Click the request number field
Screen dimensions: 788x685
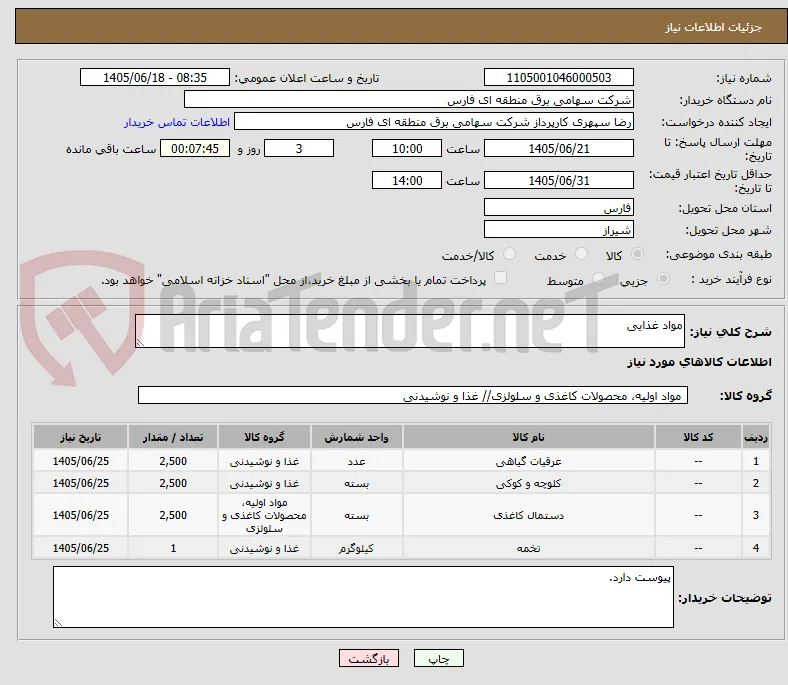pyautogui.click(x=558, y=77)
